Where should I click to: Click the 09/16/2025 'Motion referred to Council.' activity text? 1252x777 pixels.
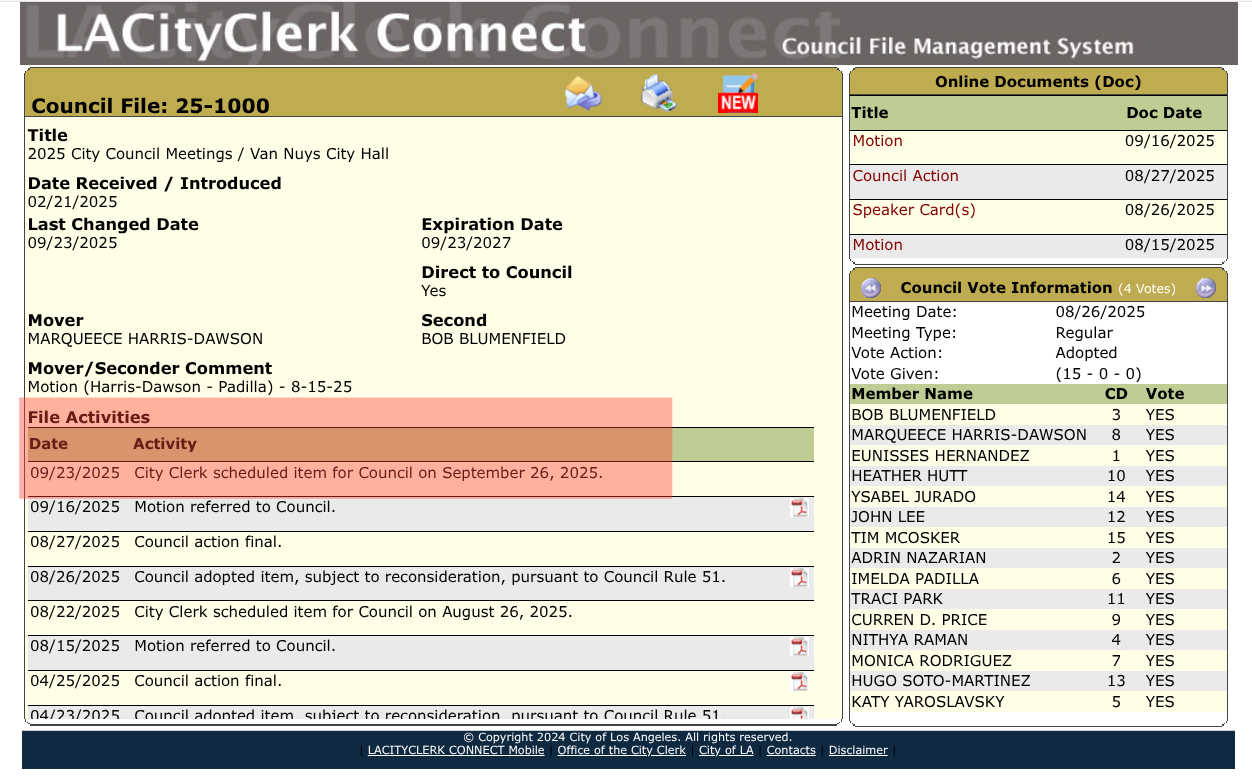click(x=234, y=507)
